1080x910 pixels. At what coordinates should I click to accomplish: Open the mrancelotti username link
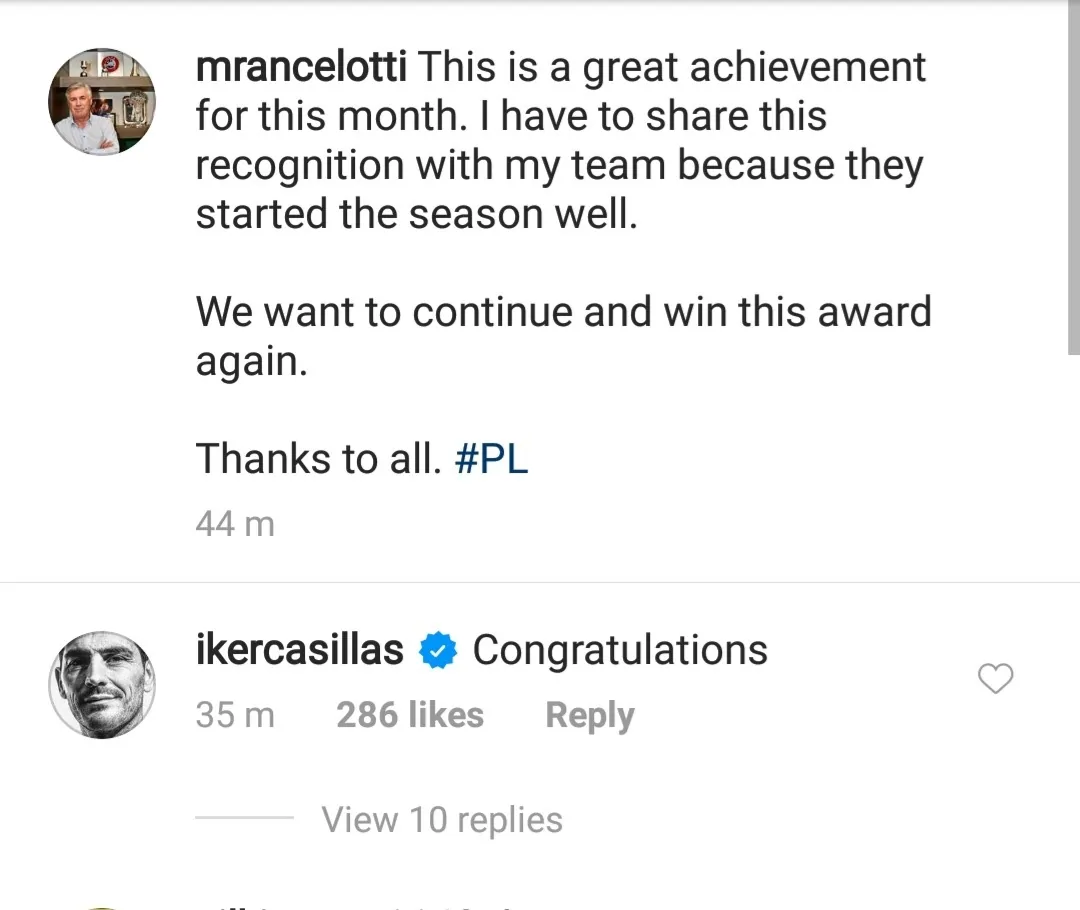(x=302, y=67)
